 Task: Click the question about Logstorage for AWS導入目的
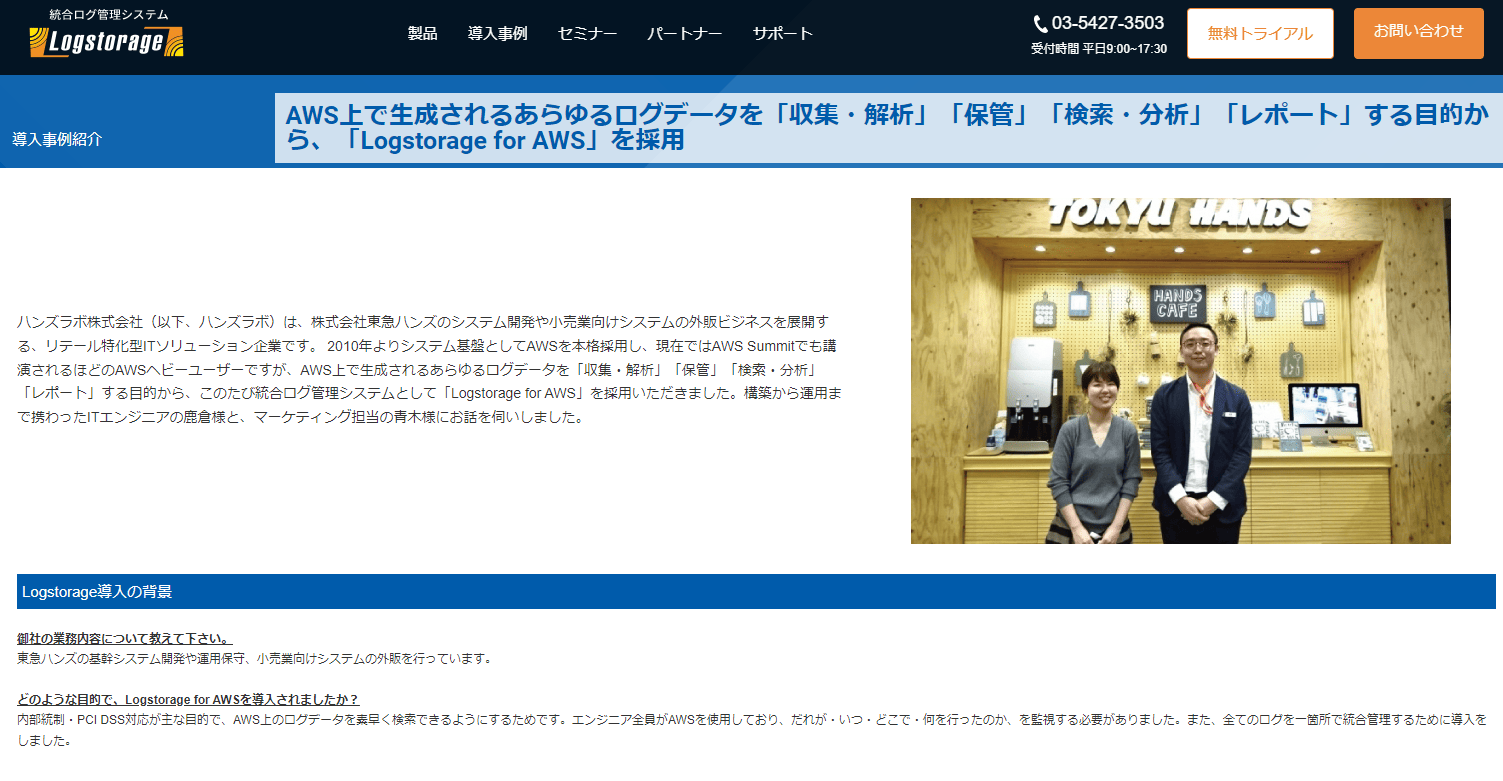(x=188, y=698)
